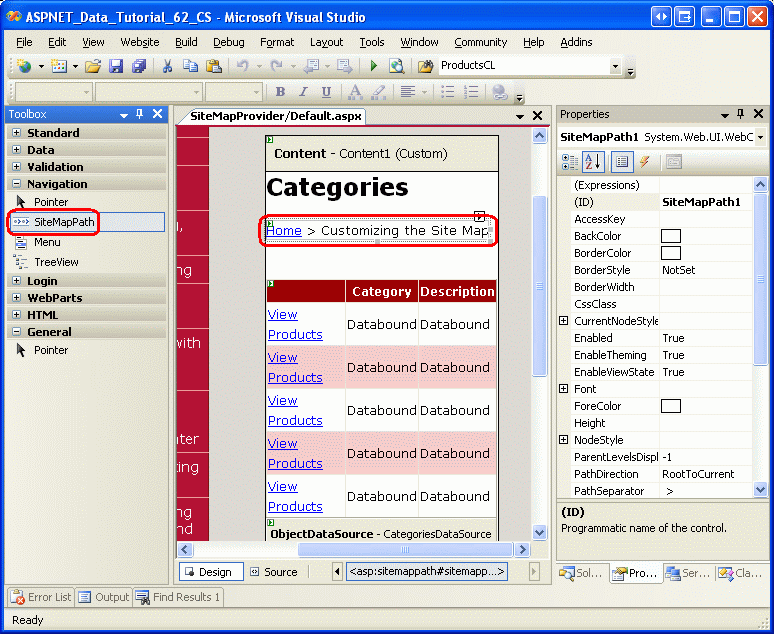
Task: Click the Open File folder icon
Action: [93, 66]
